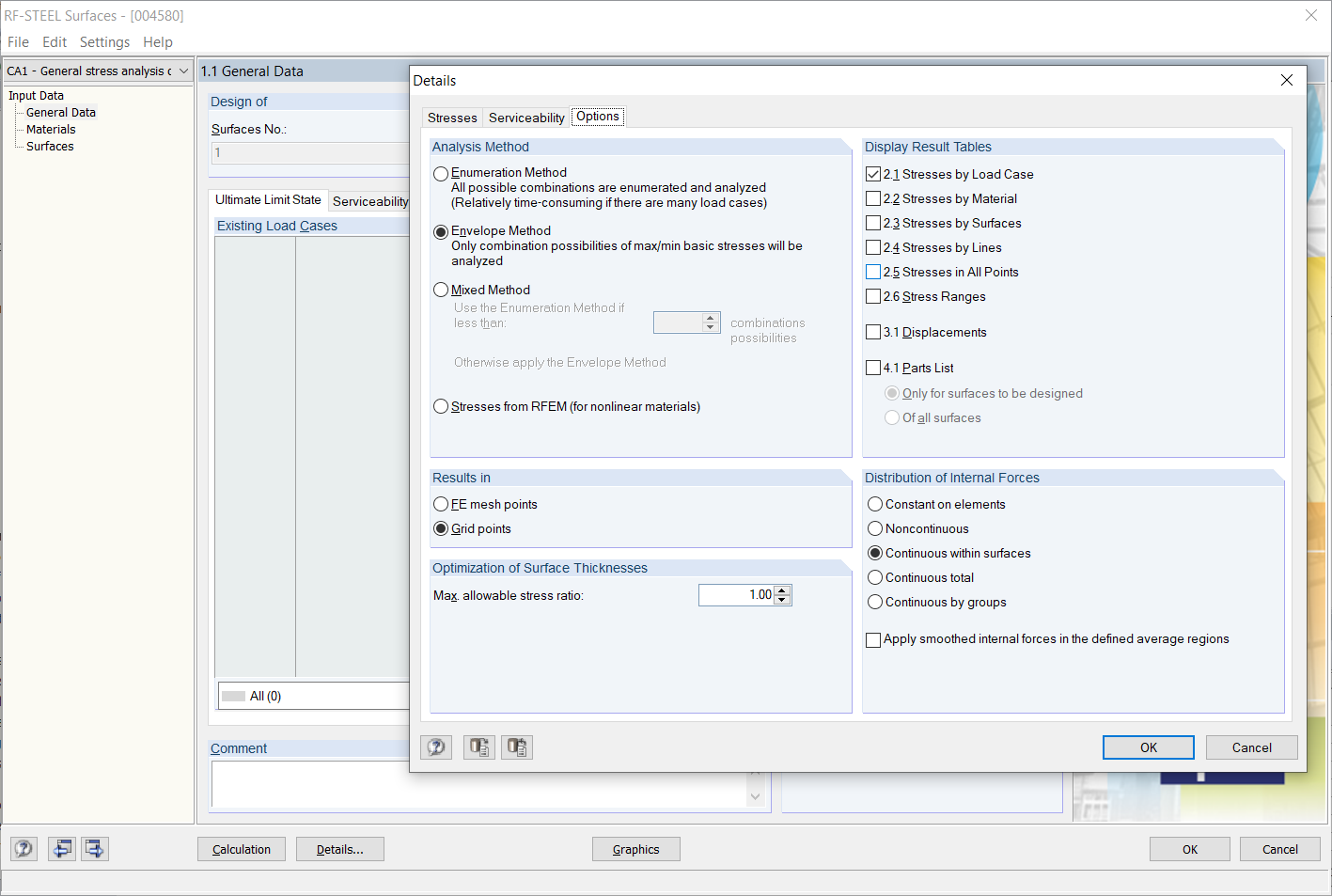Choose the Mixed Method radio button

(441, 290)
